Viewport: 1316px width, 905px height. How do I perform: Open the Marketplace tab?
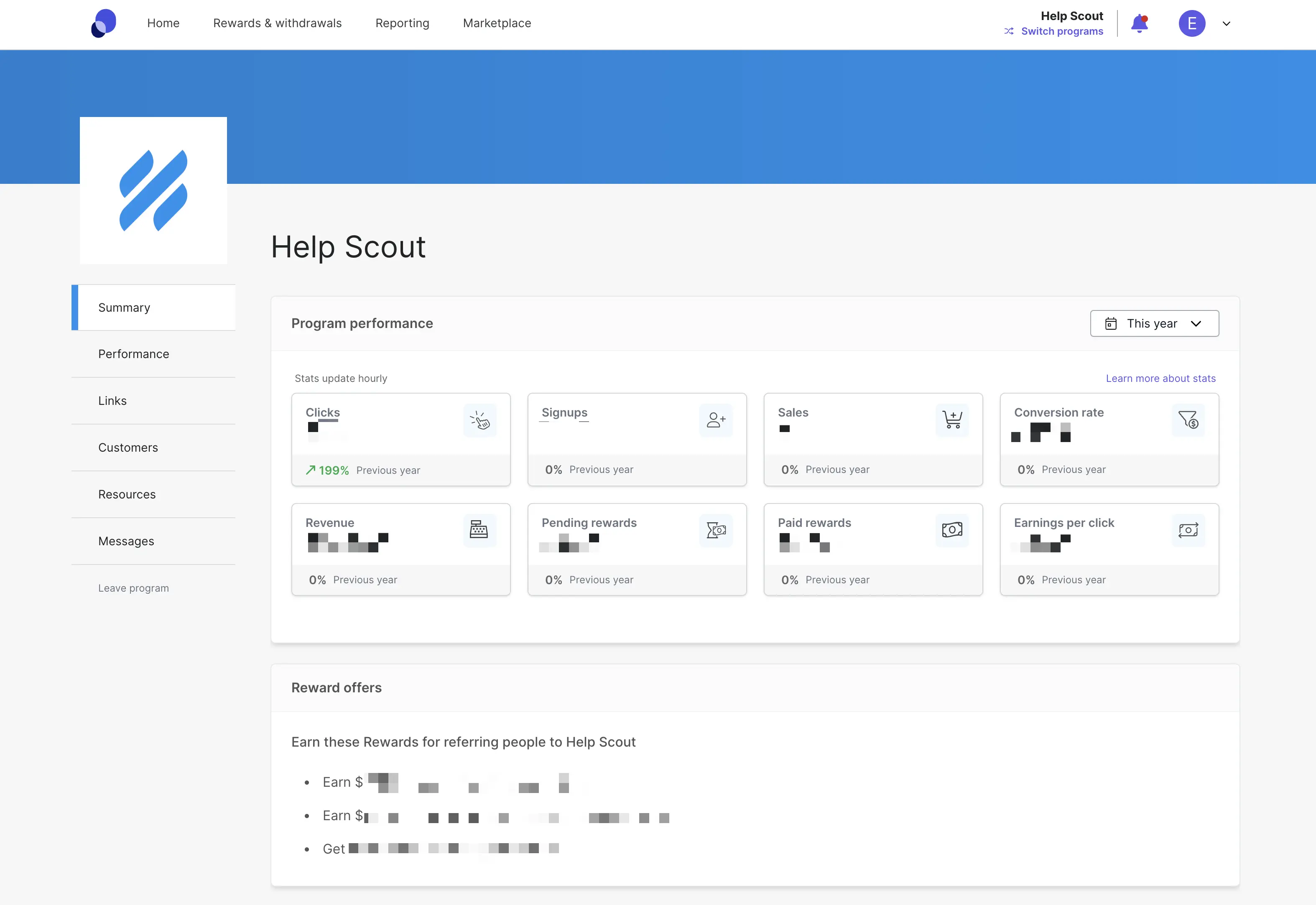click(496, 23)
